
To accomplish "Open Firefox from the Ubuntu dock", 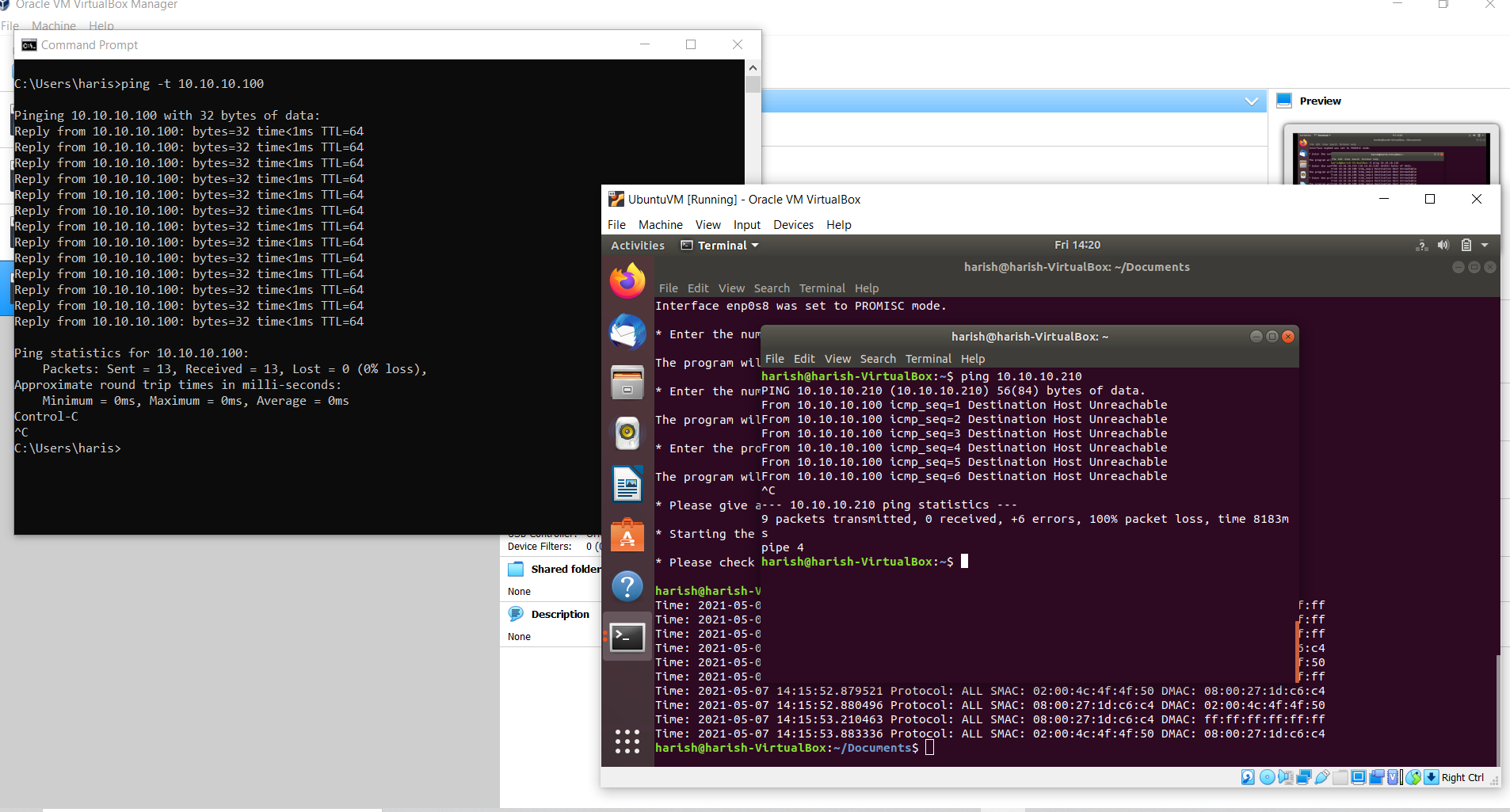I will click(627, 281).
